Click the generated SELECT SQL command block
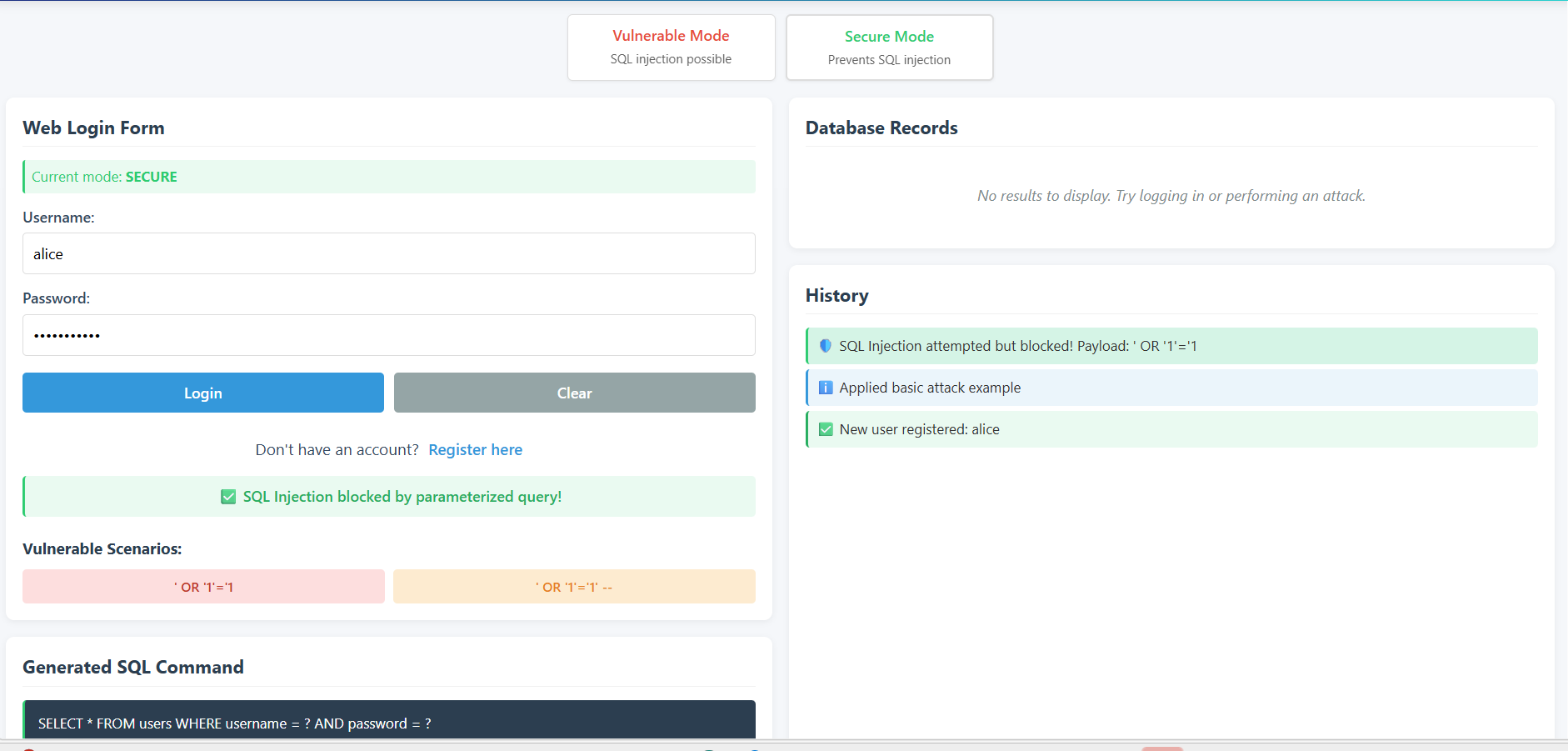 tap(388, 722)
